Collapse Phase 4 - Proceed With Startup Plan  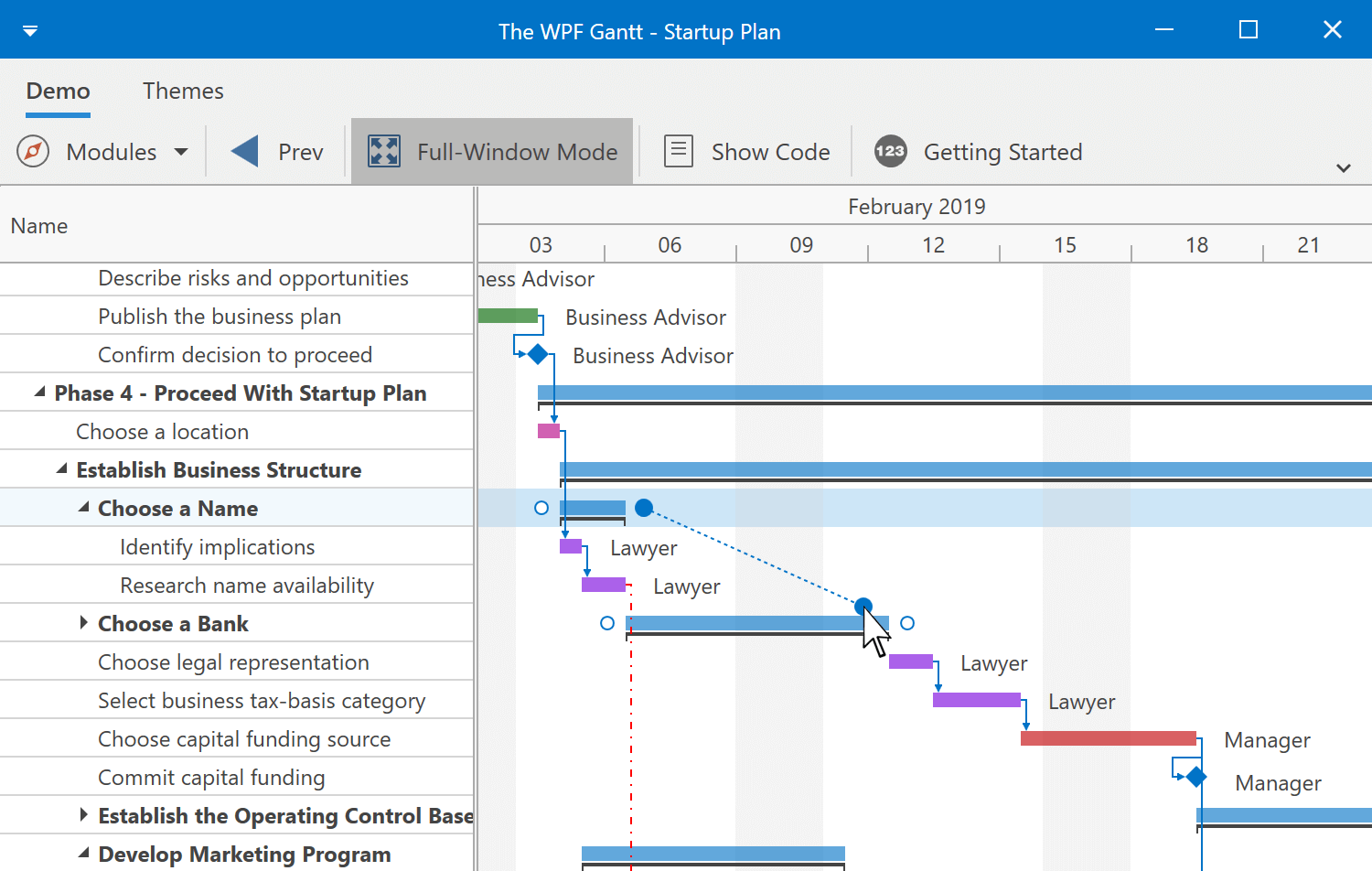[38, 392]
